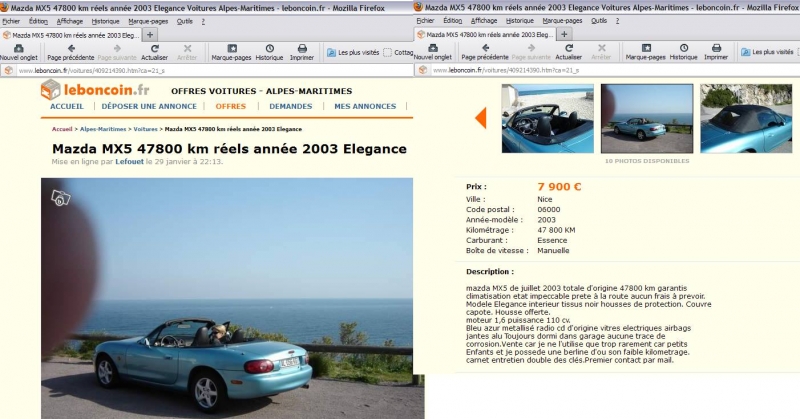Click Voitures breadcrumb link
Image resolution: width=800 pixels, height=419 pixels.
[145, 129]
